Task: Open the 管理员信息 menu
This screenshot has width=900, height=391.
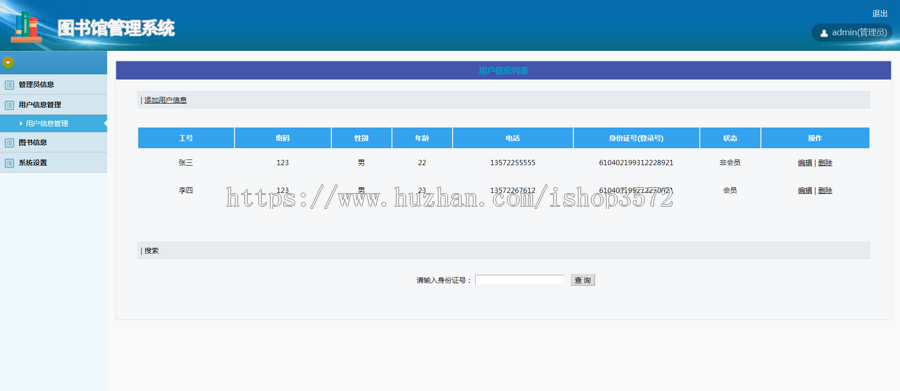Action: pyautogui.click(x=53, y=84)
